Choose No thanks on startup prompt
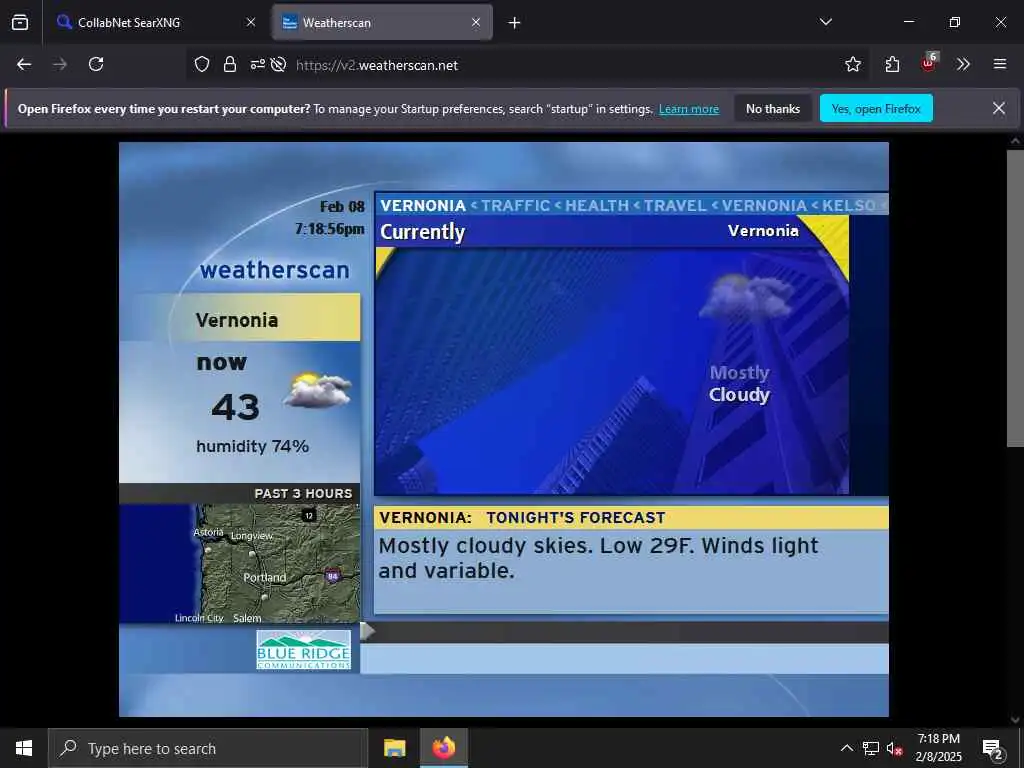This screenshot has width=1024, height=768. click(773, 108)
